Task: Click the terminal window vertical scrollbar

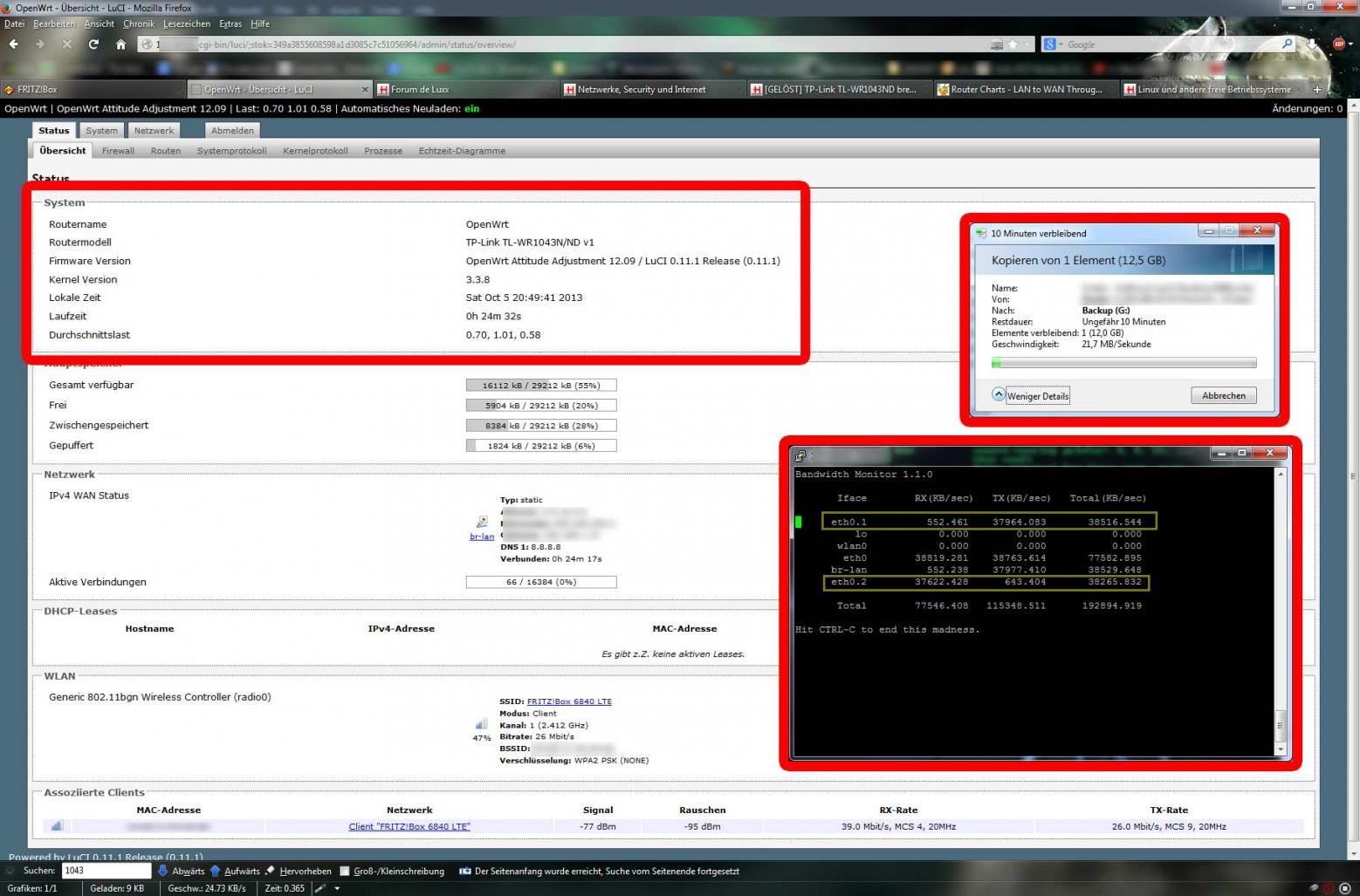Action: (x=1281, y=612)
